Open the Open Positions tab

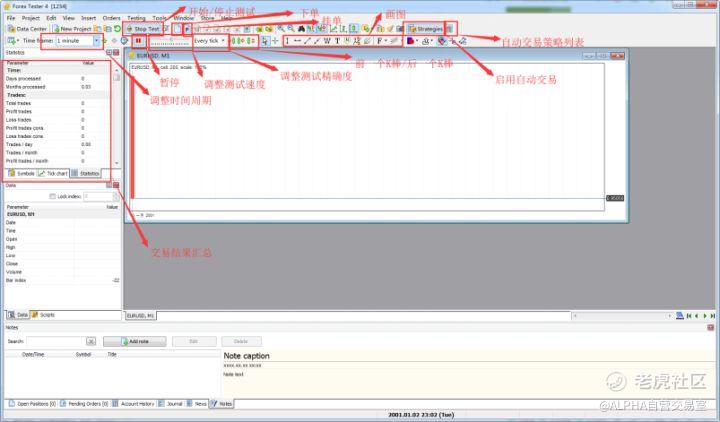pyautogui.click(x=32, y=404)
